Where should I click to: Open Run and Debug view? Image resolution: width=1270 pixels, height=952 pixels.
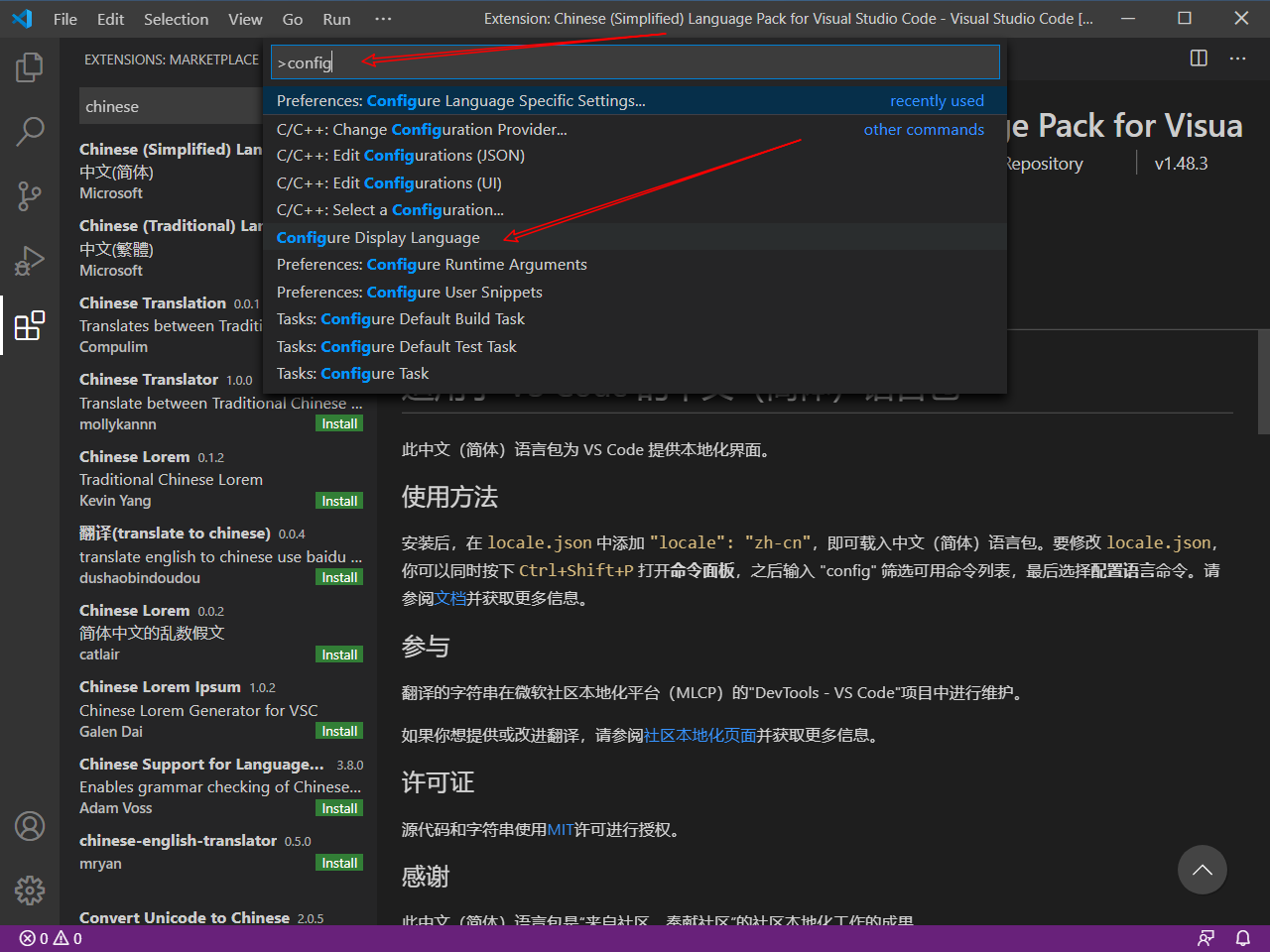(30, 261)
